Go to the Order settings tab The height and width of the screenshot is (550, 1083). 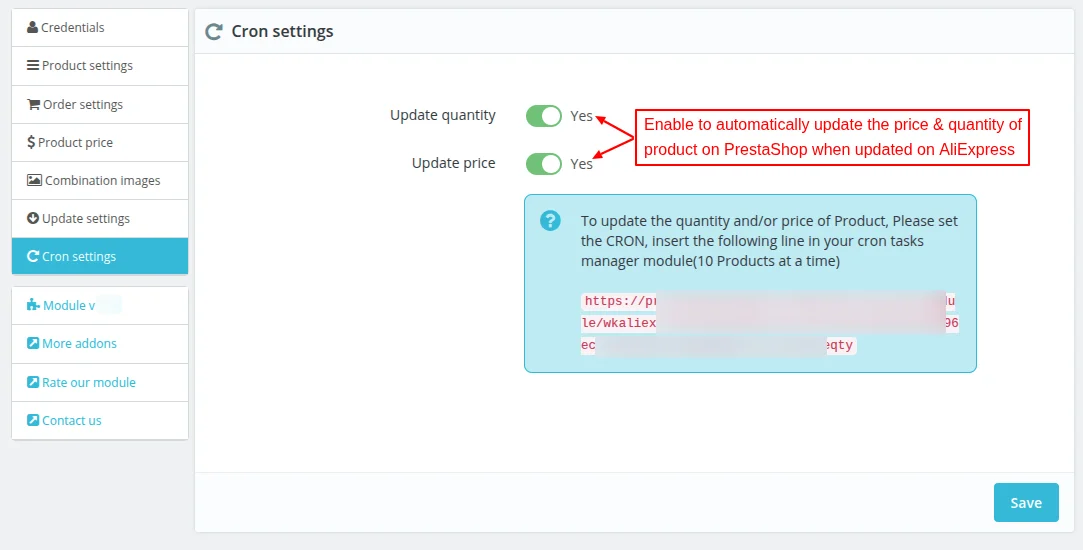(x=82, y=105)
